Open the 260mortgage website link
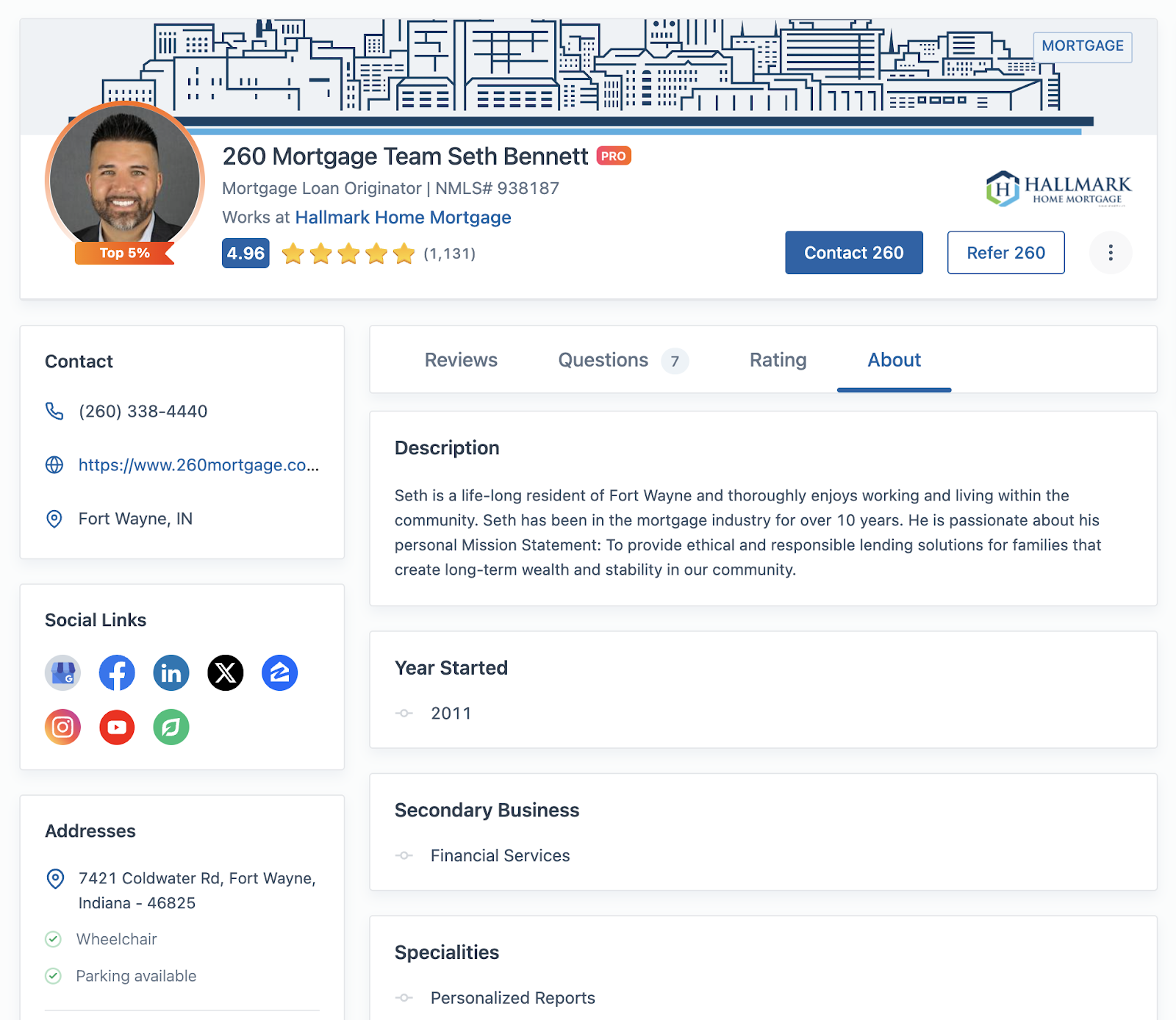The width and height of the screenshot is (1176, 1020). 198,465
